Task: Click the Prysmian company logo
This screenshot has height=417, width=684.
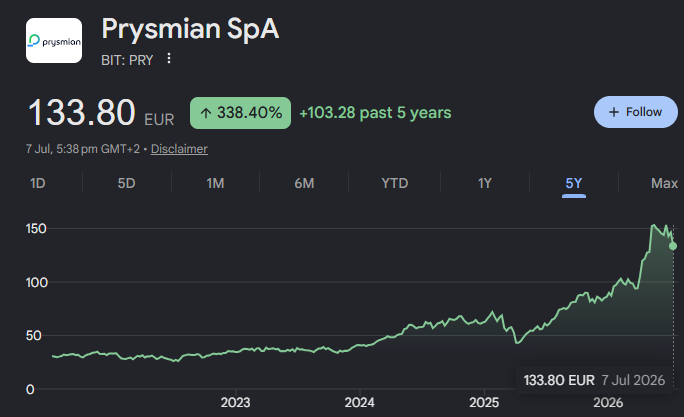Action: 54,41
